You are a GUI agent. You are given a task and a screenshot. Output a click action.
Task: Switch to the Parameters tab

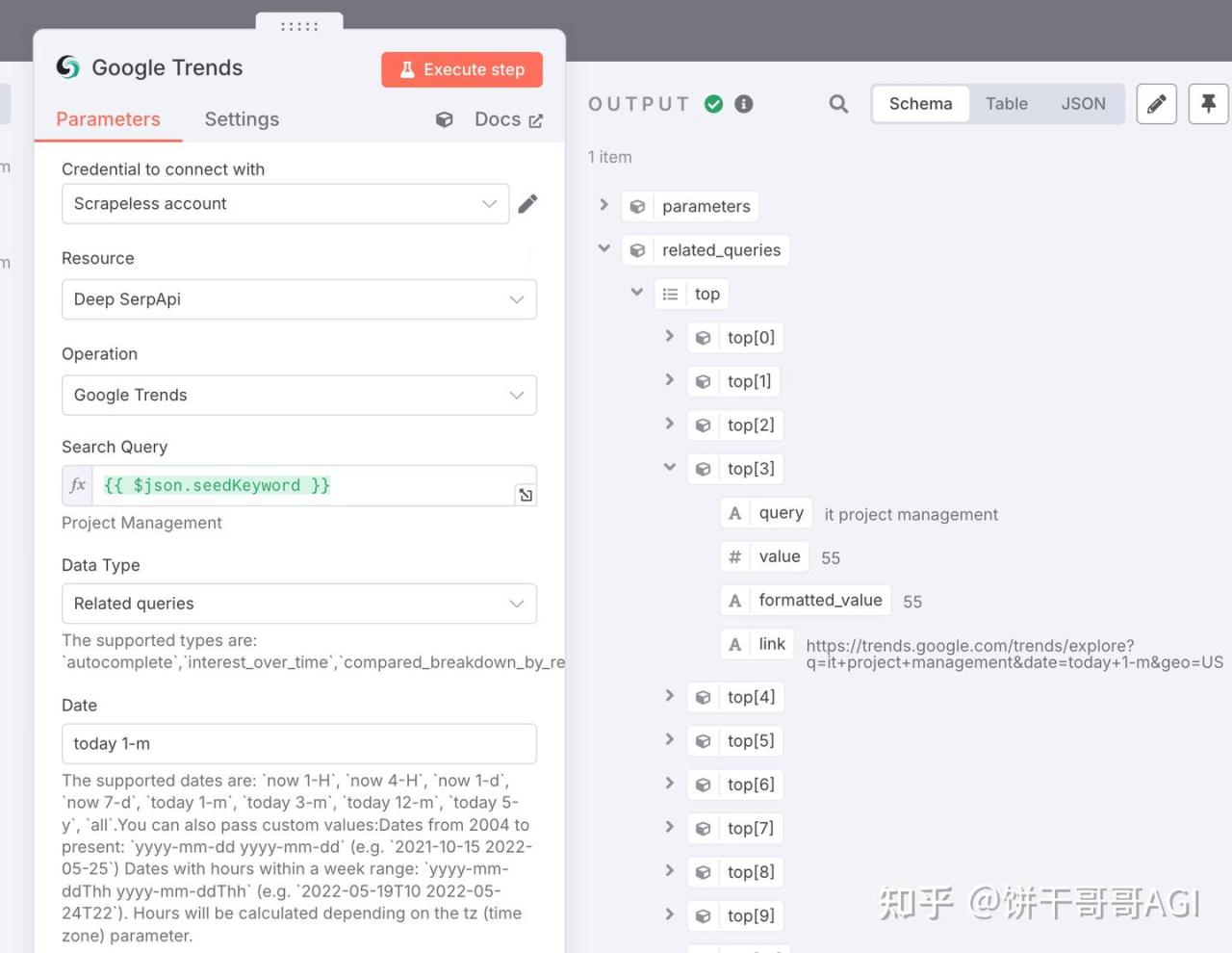[108, 119]
